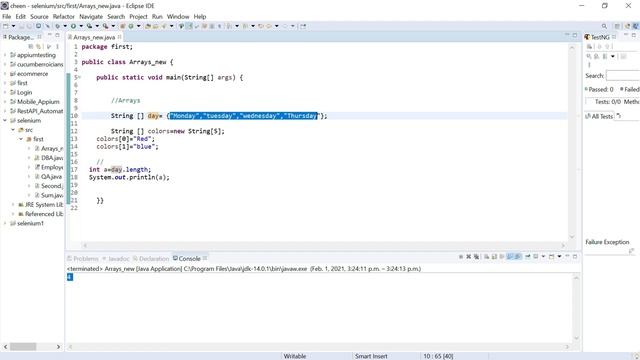Click the Clear Console icon
Viewport: 640px width, 360px height.
[x=487, y=257]
